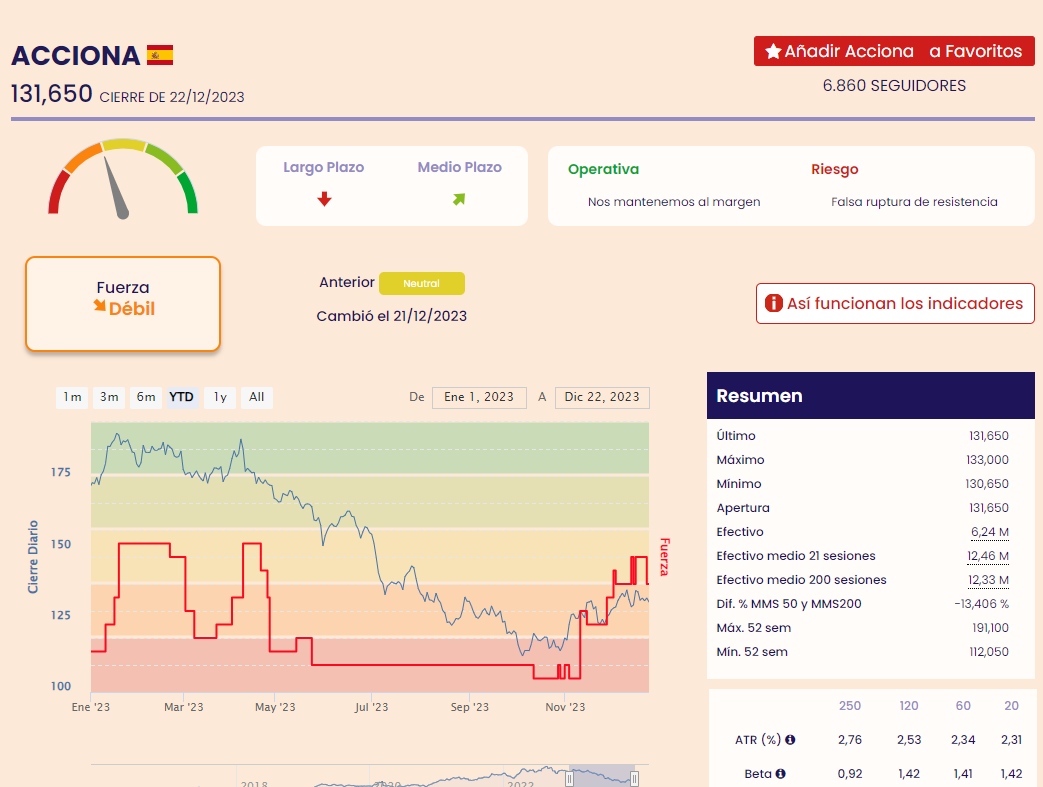
Task: Click the right handle of chart navigator
Action: click(x=635, y=778)
